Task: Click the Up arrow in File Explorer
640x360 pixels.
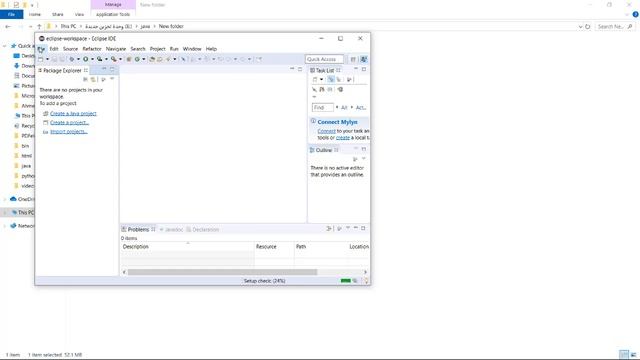Action: [39, 27]
